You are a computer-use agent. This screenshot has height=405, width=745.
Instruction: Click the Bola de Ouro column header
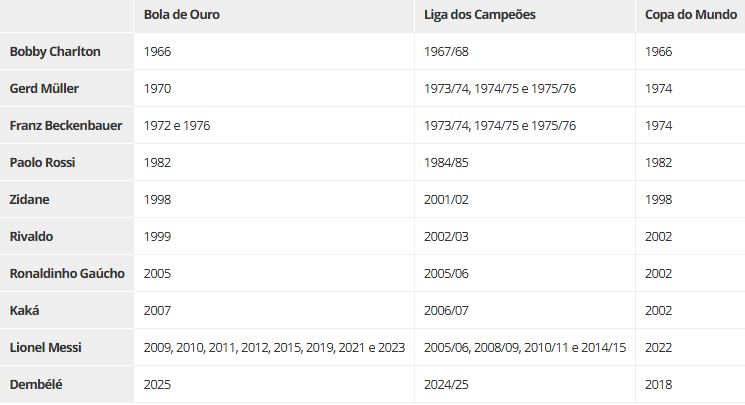(182, 15)
